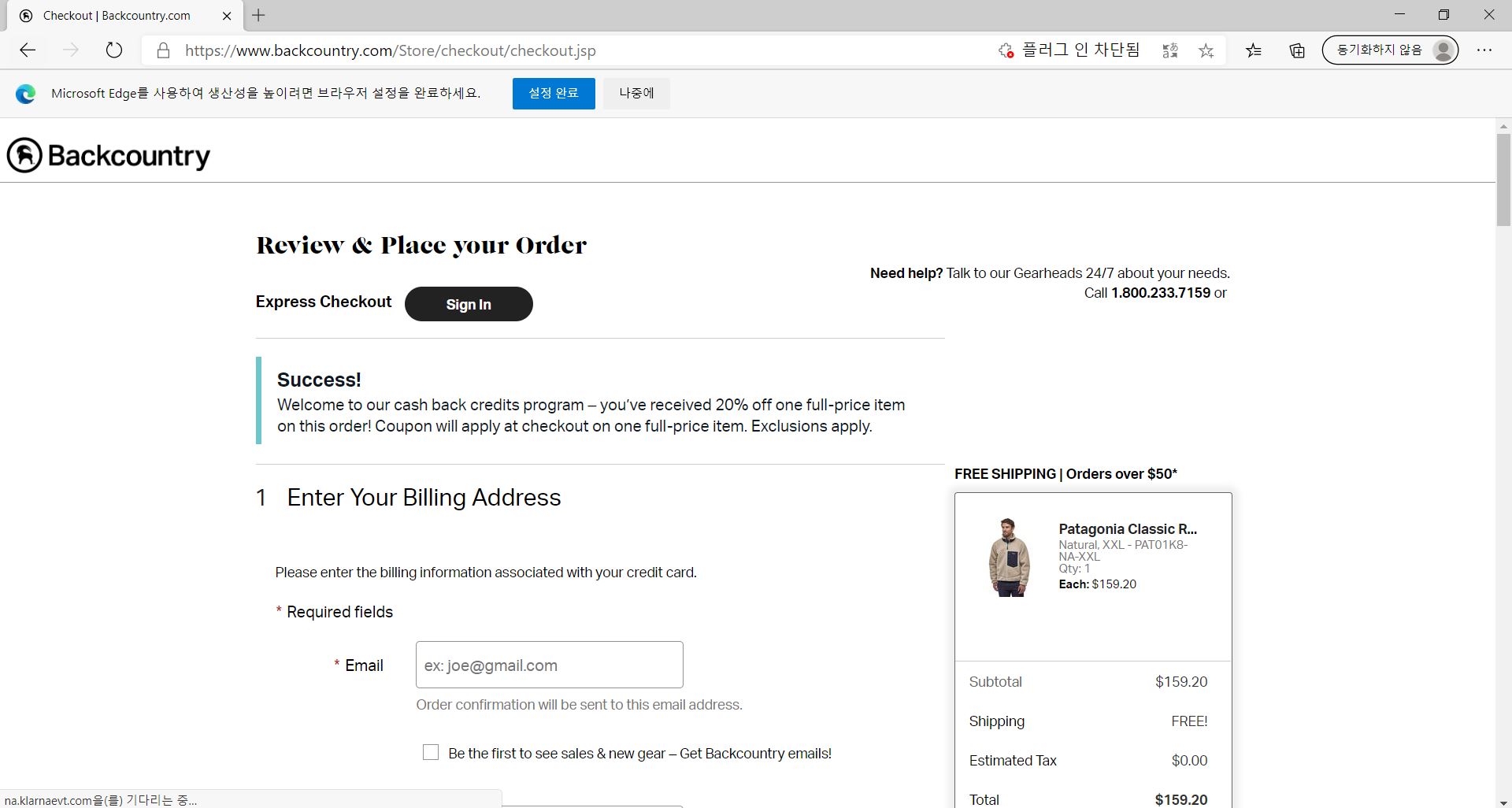
Task: Open the blocked plug-in notice icon
Action: pos(1006,50)
